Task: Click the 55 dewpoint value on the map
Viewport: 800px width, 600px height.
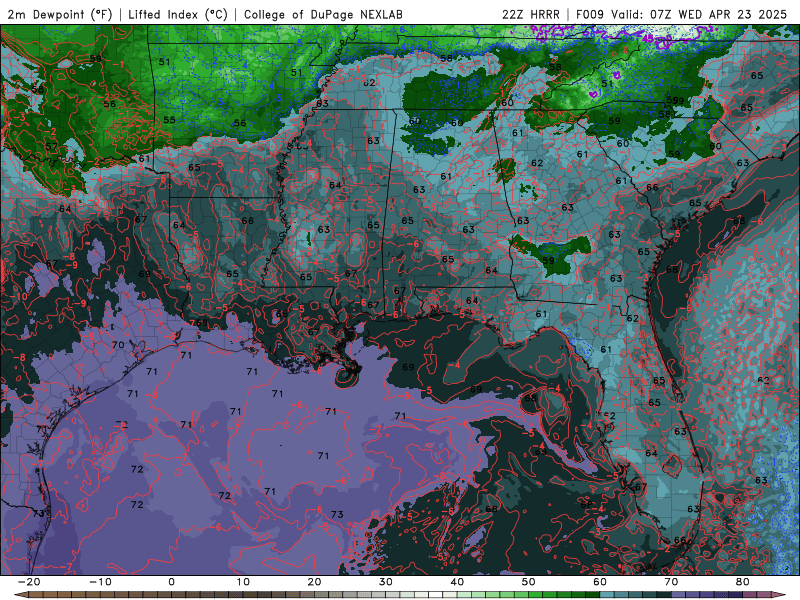Action: pos(169,120)
